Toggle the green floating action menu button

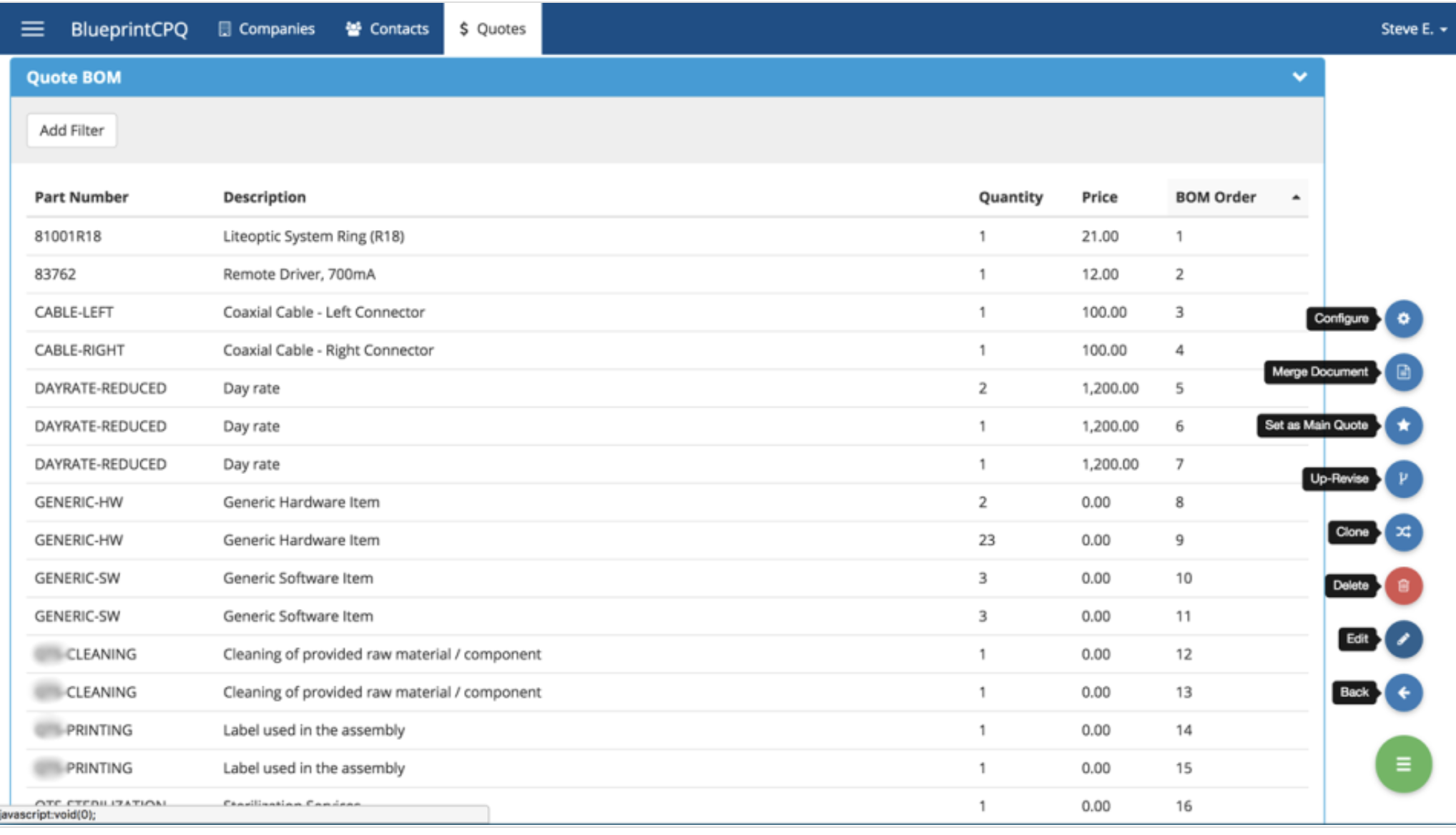(1403, 765)
